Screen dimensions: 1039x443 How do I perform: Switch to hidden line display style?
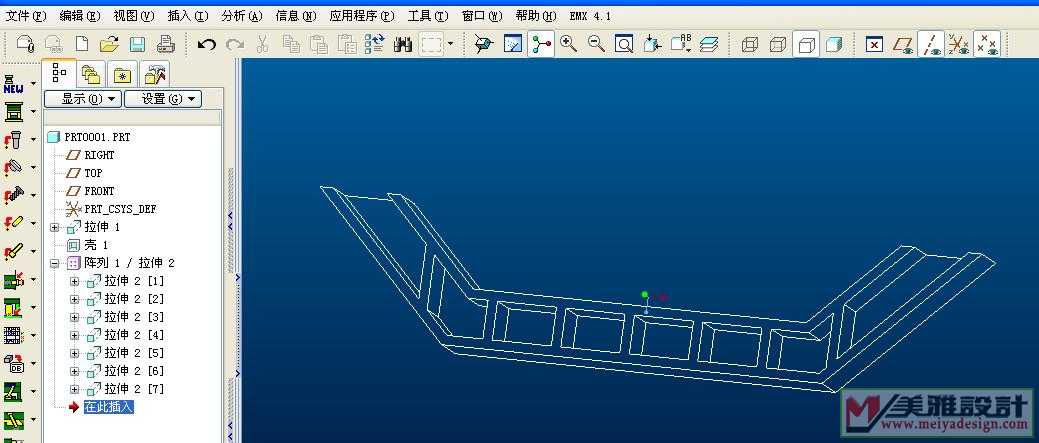(778, 44)
